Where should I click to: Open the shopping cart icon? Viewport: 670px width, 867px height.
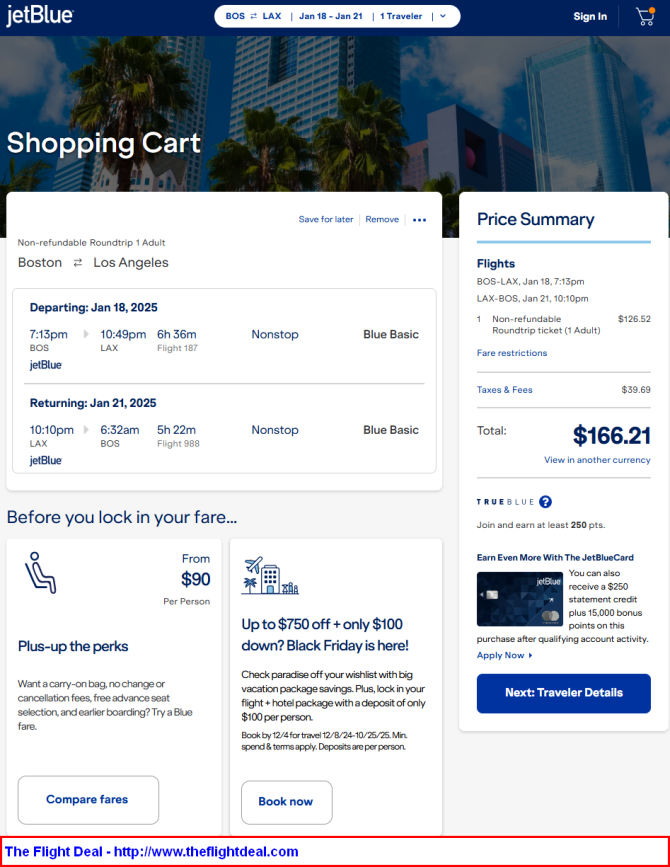coord(645,16)
